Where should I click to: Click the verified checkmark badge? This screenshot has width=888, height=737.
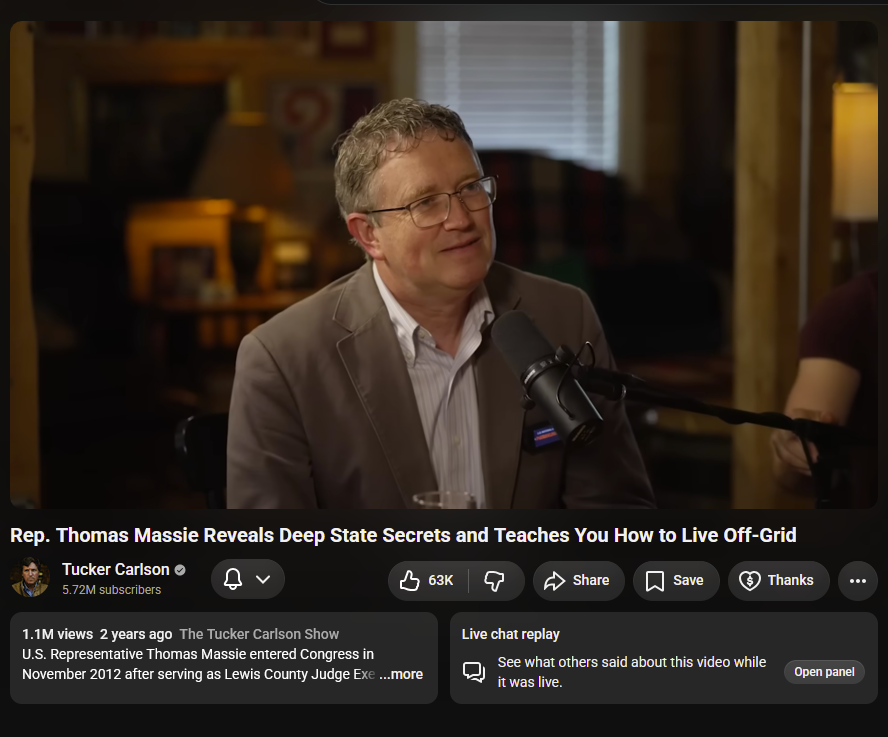point(180,570)
